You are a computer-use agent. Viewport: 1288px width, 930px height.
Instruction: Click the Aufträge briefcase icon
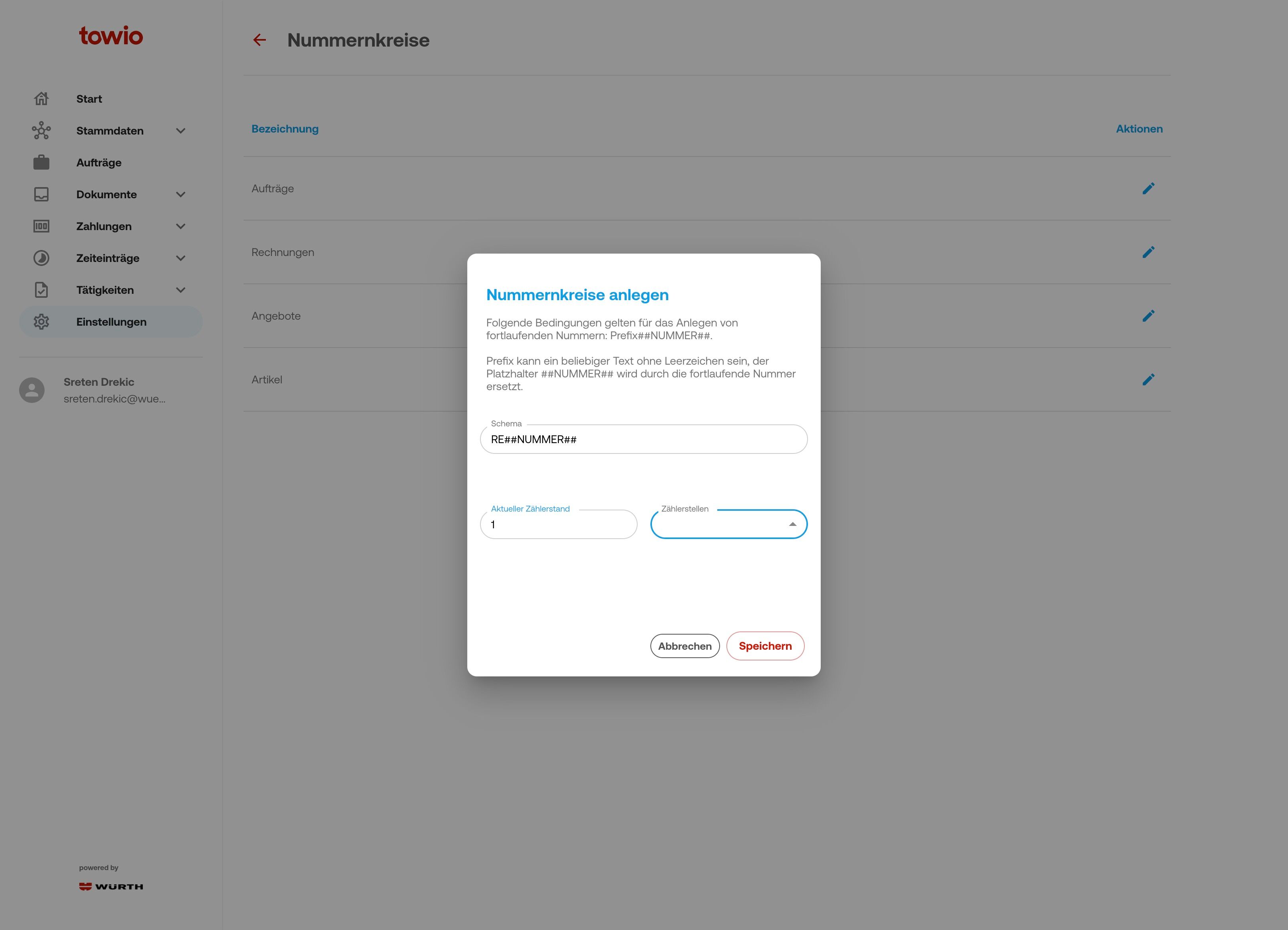41,162
